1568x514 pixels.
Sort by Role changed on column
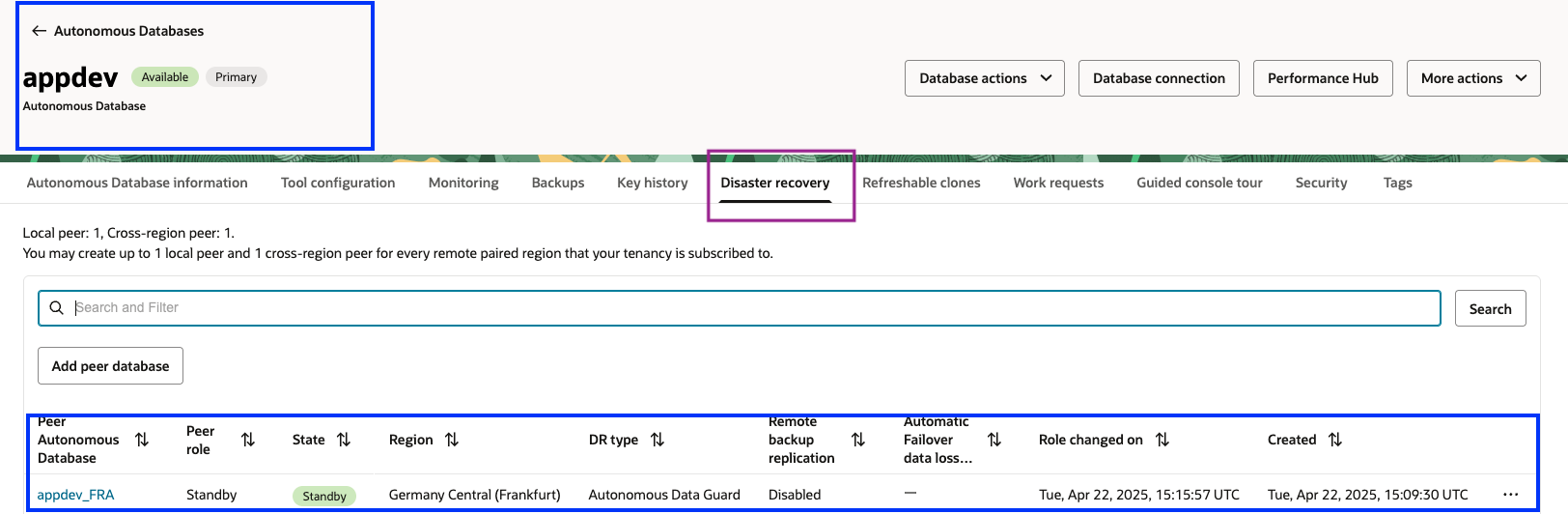pyautogui.click(x=1162, y=440)
